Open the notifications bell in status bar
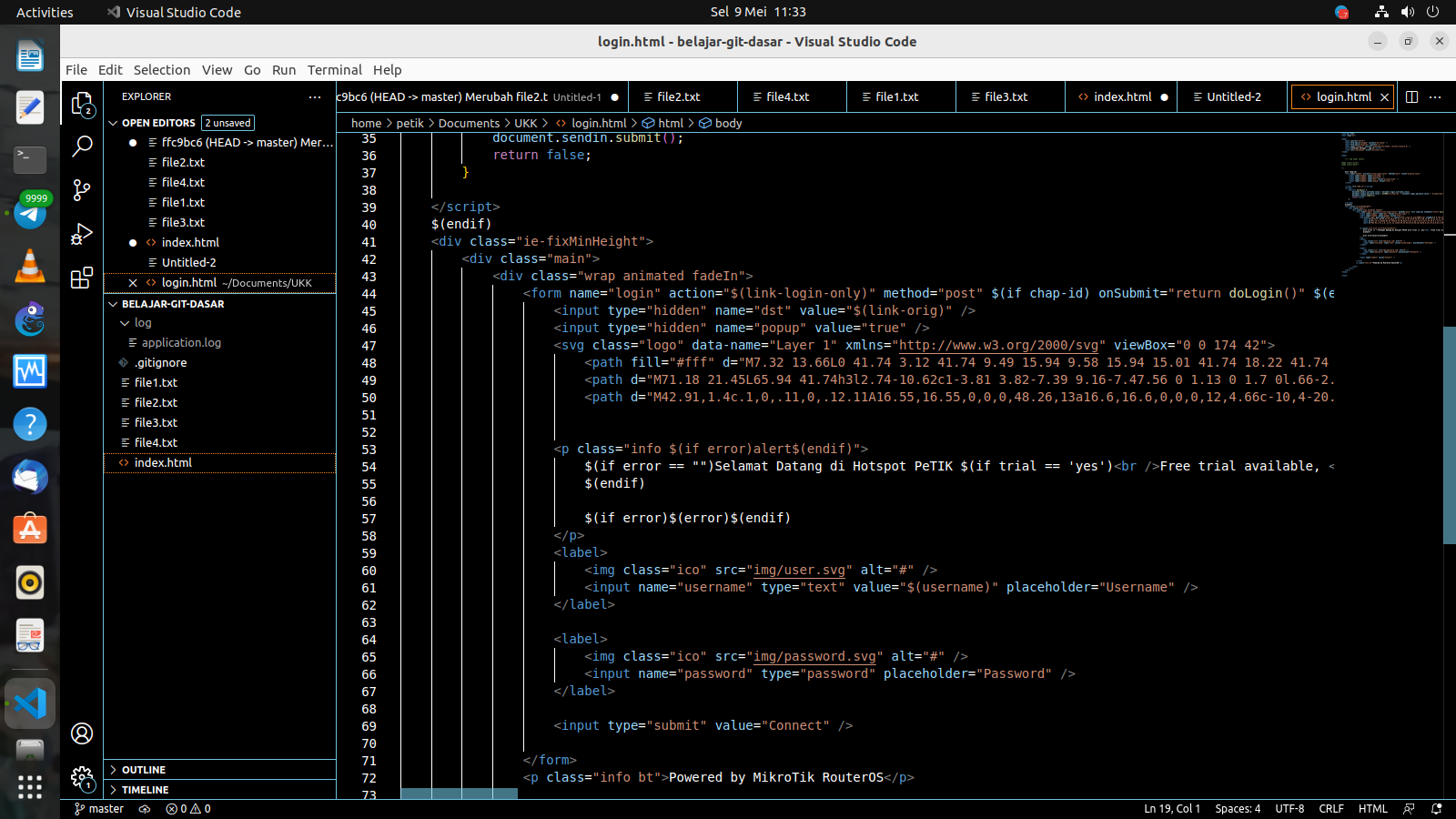 coord(1437,809)
